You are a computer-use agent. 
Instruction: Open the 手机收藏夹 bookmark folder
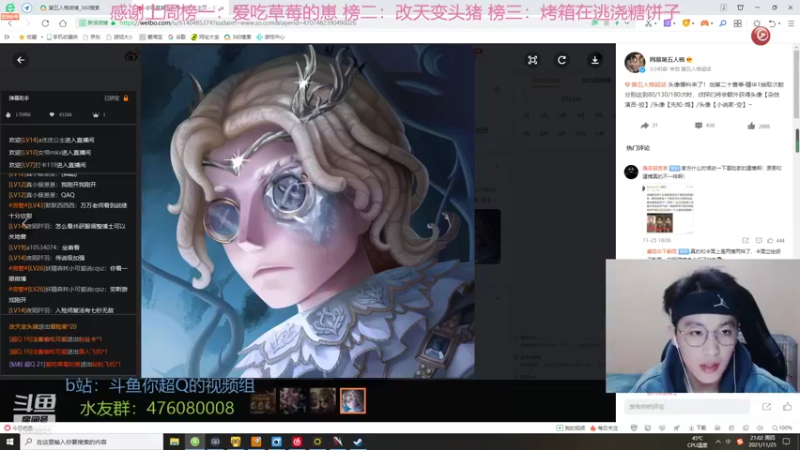(x=62, y=37)
